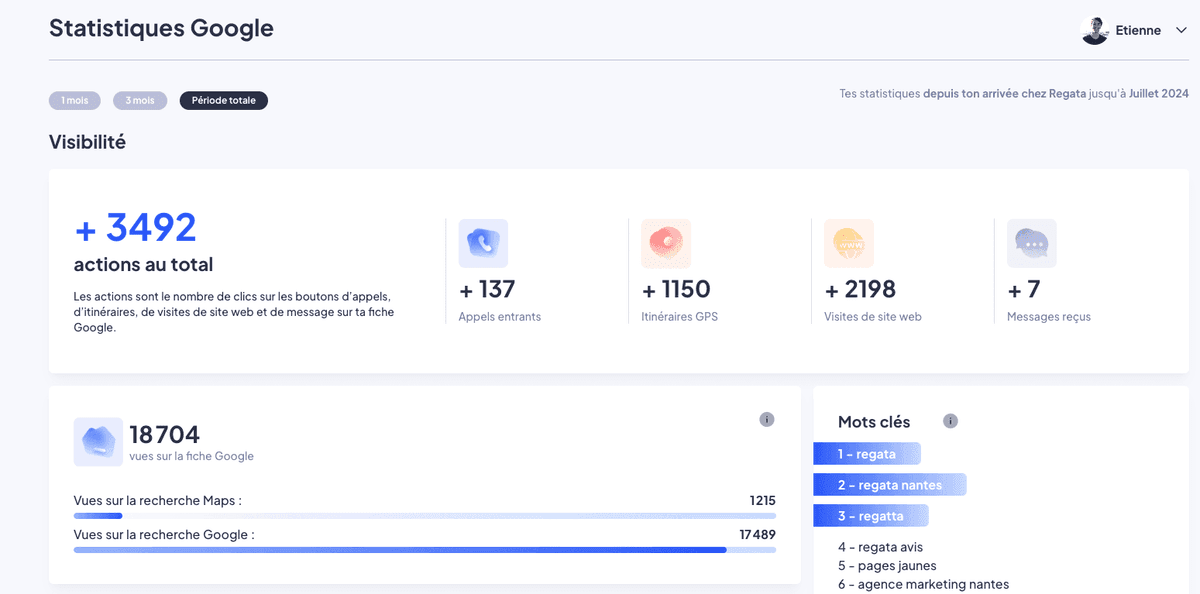Click the Google listing views icon

[98, 442]
